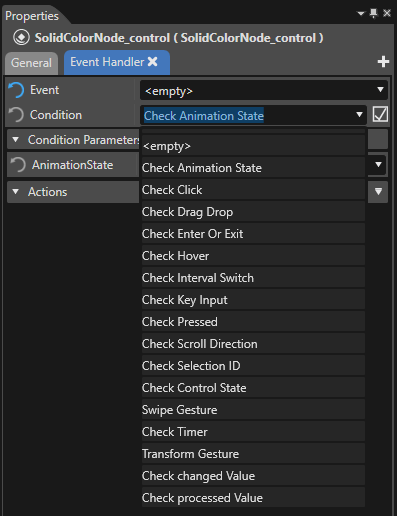
Task: Close the Properties panel
Action: (387, 13)
